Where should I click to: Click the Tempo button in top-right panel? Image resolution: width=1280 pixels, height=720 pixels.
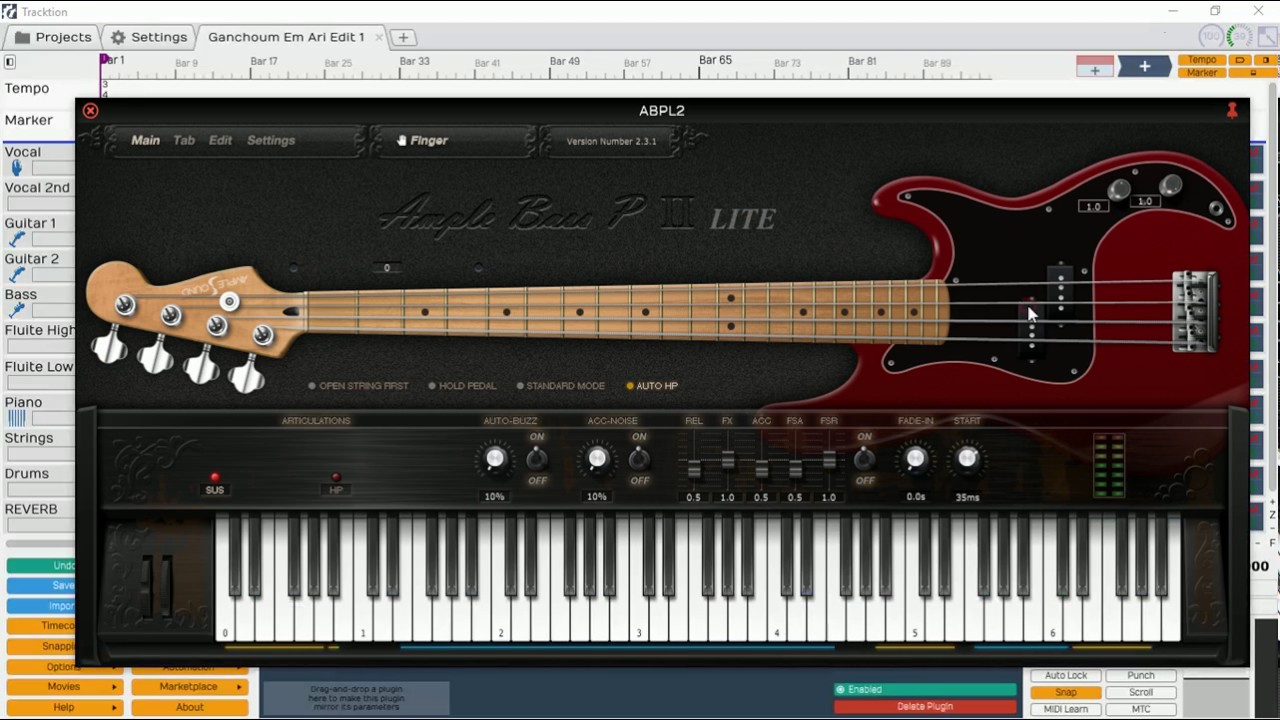pyautogui.click(x=1202, y=60)
